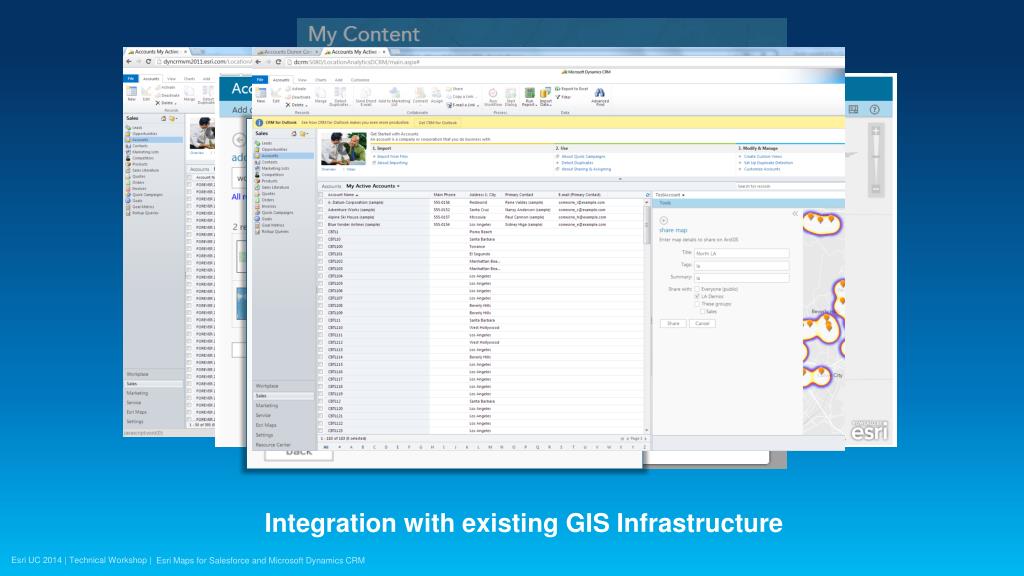Image resolution: width=1024 pixels, height=576 pixels.
Task: Open the Run Workflow ribbon icon
Action: pyautogui.click(x=493, y=93)
